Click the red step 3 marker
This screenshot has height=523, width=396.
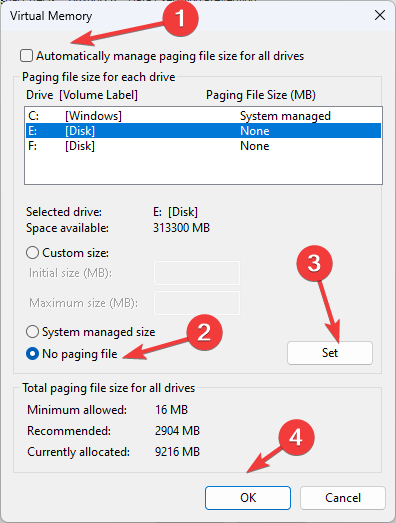click(314, 264)
